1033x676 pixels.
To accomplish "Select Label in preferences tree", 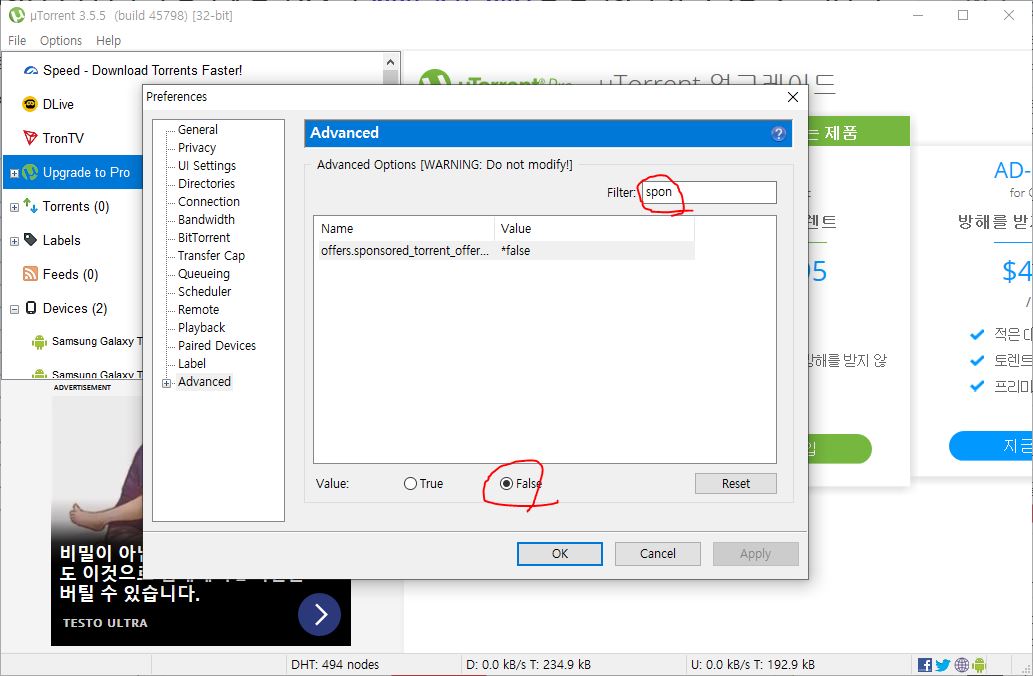I will (192, 363).
